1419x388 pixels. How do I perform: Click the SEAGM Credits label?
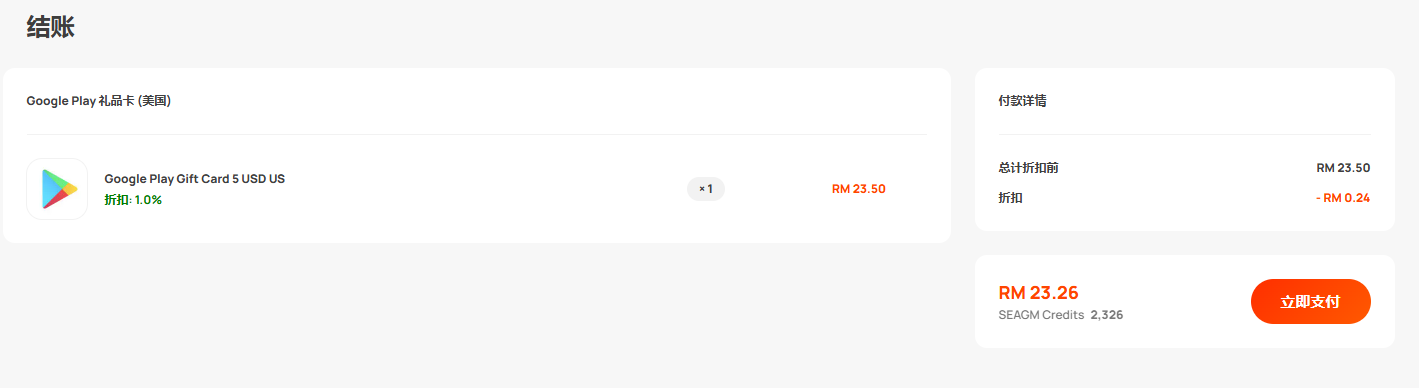(1041, 315)
